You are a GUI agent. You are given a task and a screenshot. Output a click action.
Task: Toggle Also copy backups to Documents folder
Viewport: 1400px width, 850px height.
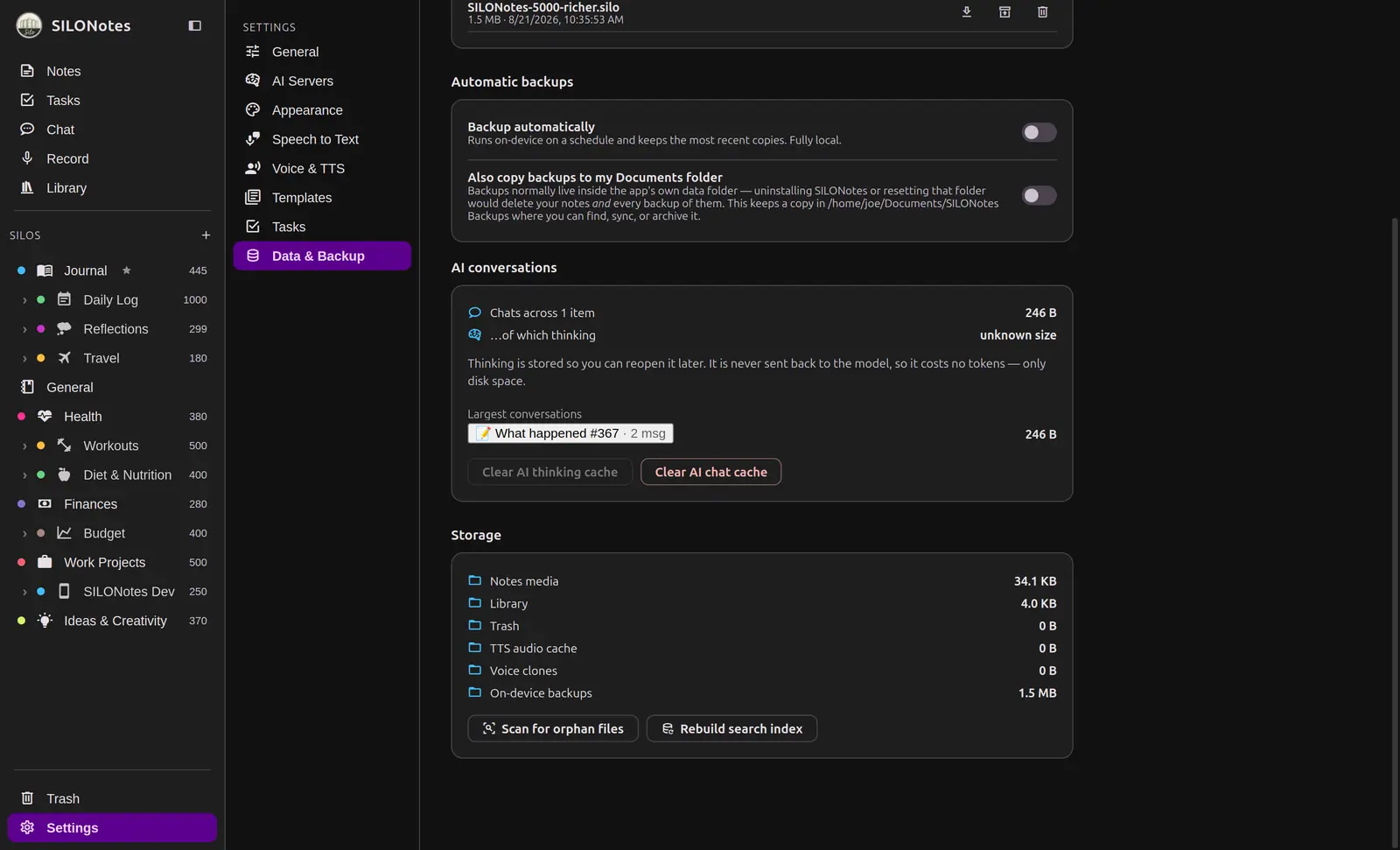click(1039, 195)
